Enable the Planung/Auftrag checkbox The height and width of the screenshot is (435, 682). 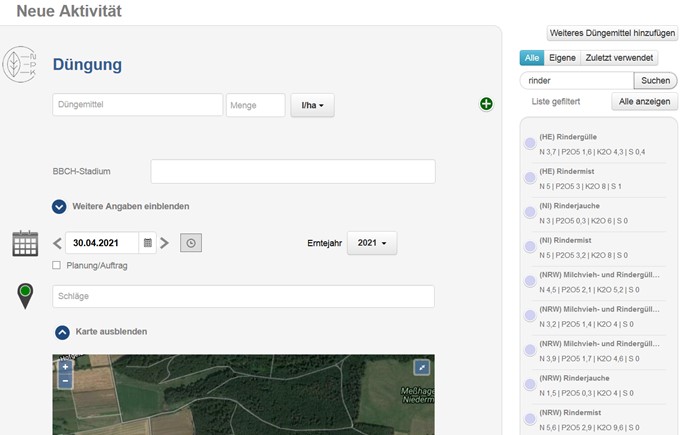(57, 266)
